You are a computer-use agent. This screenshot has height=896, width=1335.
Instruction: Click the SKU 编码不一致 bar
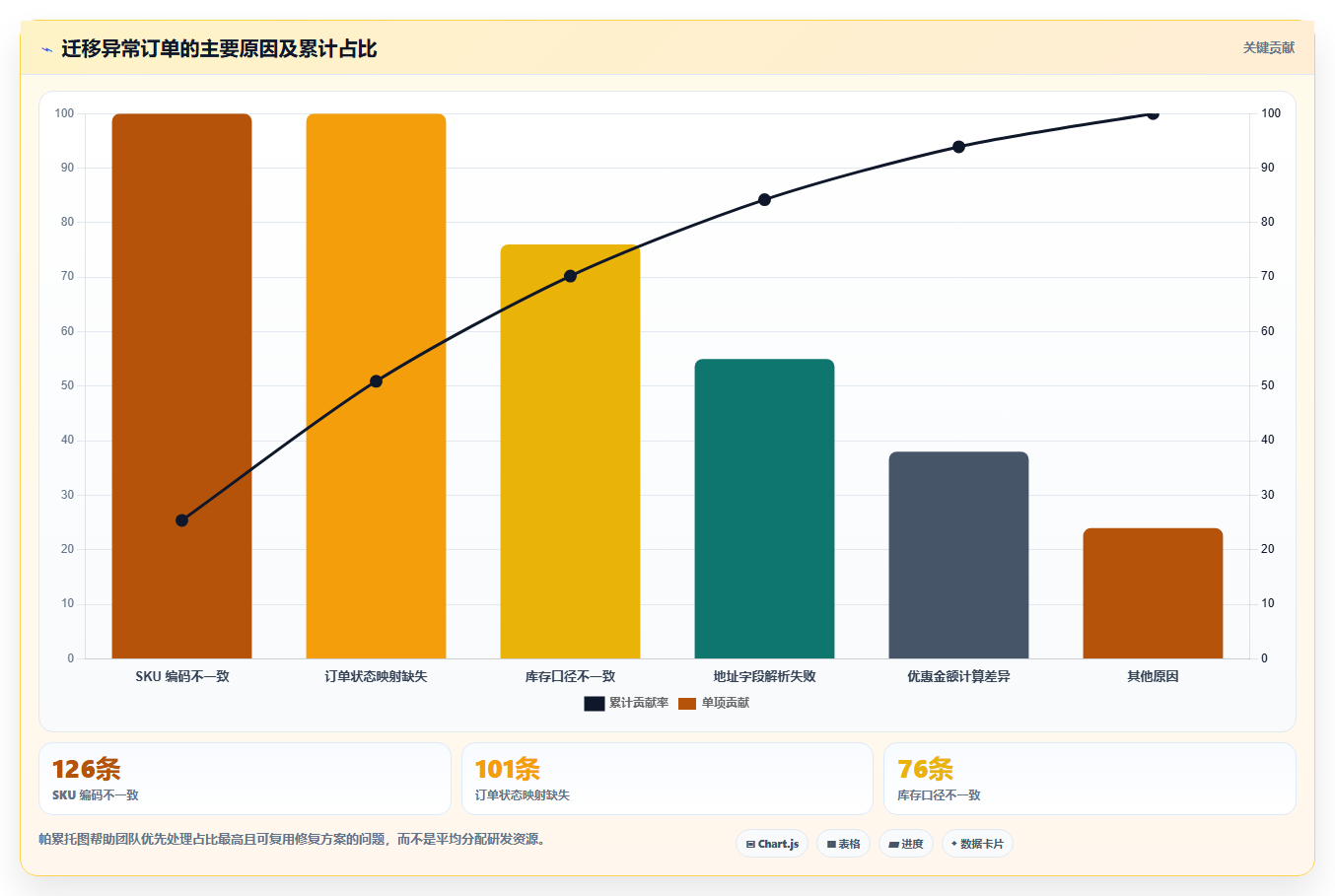pyautogui.click(x=181, y=385)
